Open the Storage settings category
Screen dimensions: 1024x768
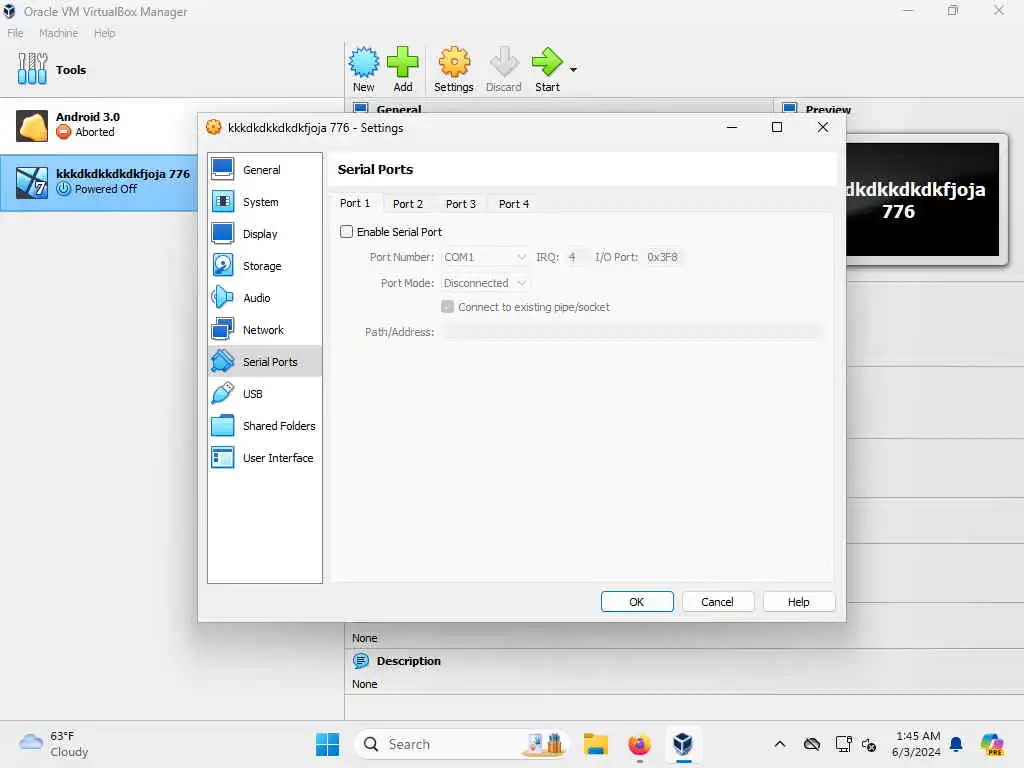(x=264, y=266)
